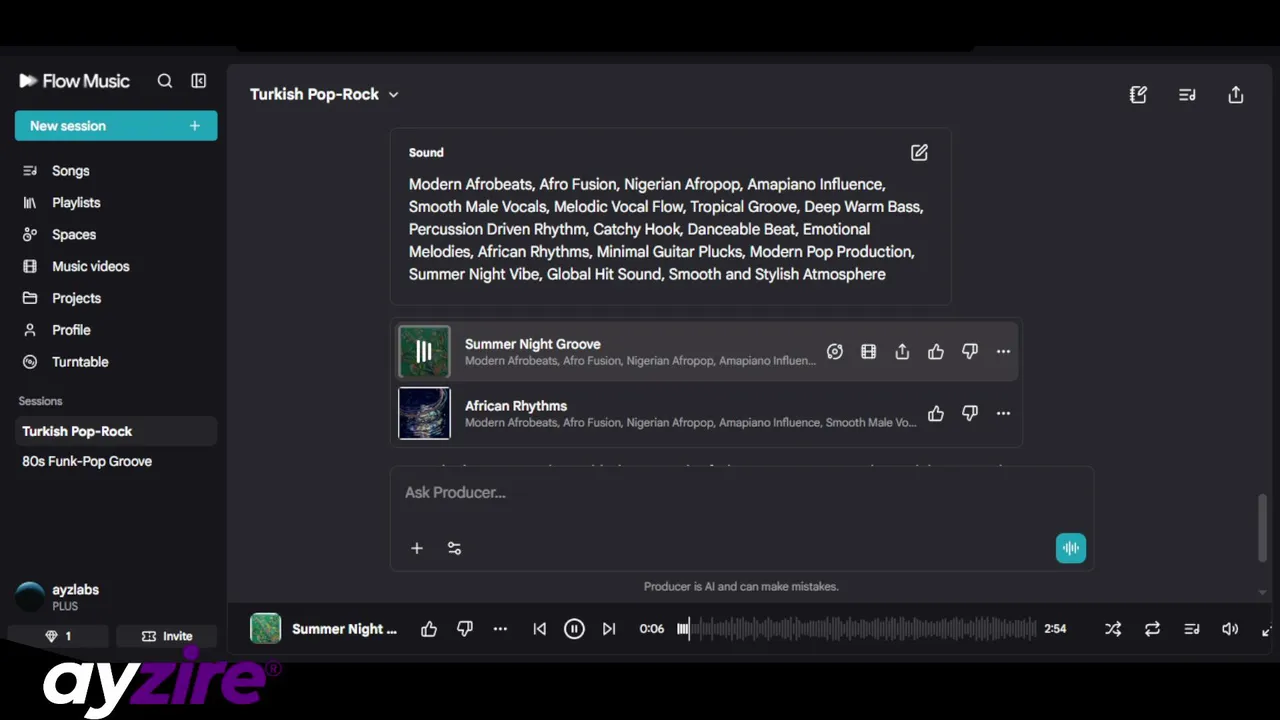The width and height of the screenshot is (1280, 720).
Task: Open the search icon in sidebar header
Action: coord(165,81)
